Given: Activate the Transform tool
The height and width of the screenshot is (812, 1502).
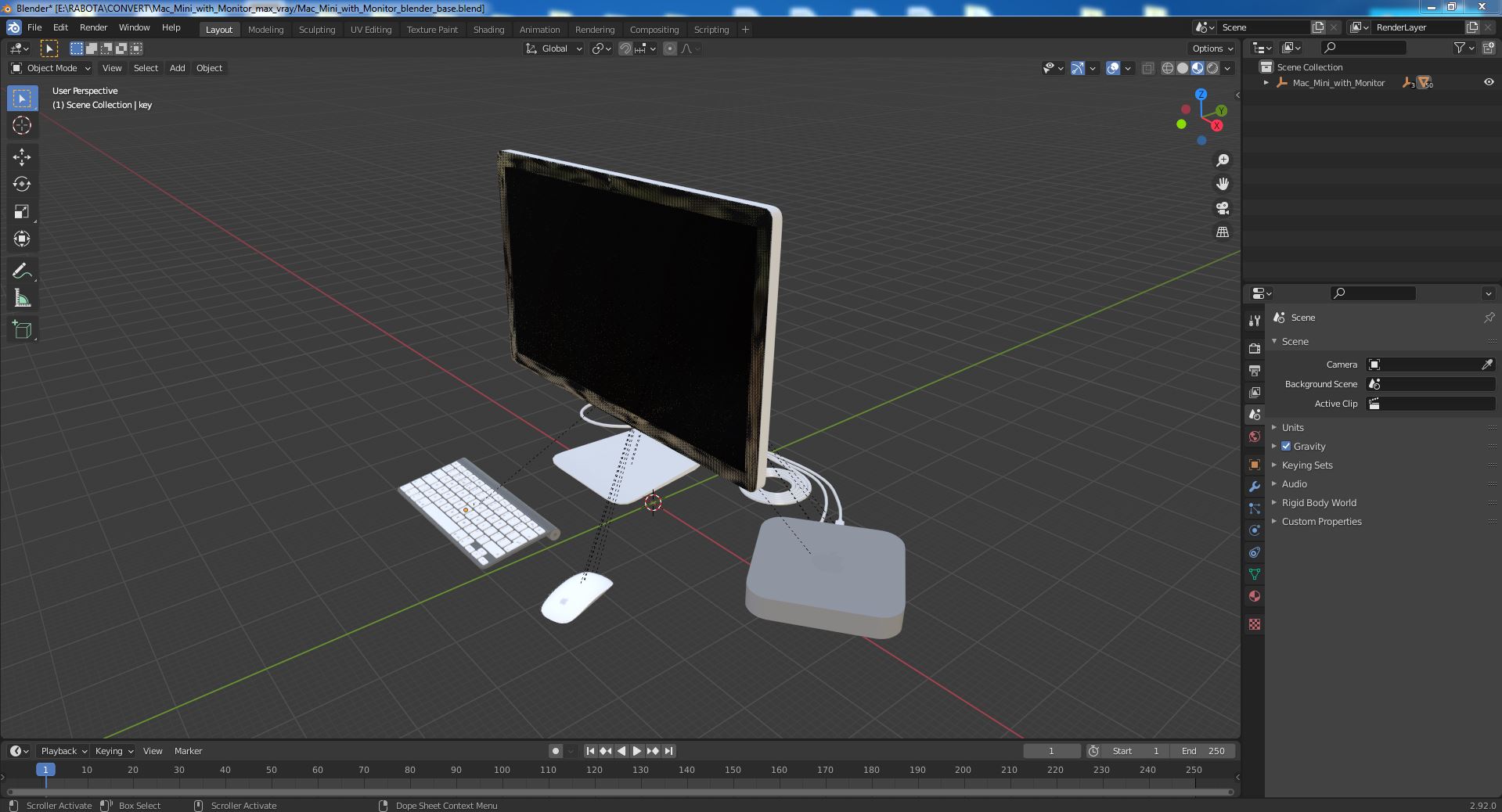Looking at the screenshot, I should (22, 239).
